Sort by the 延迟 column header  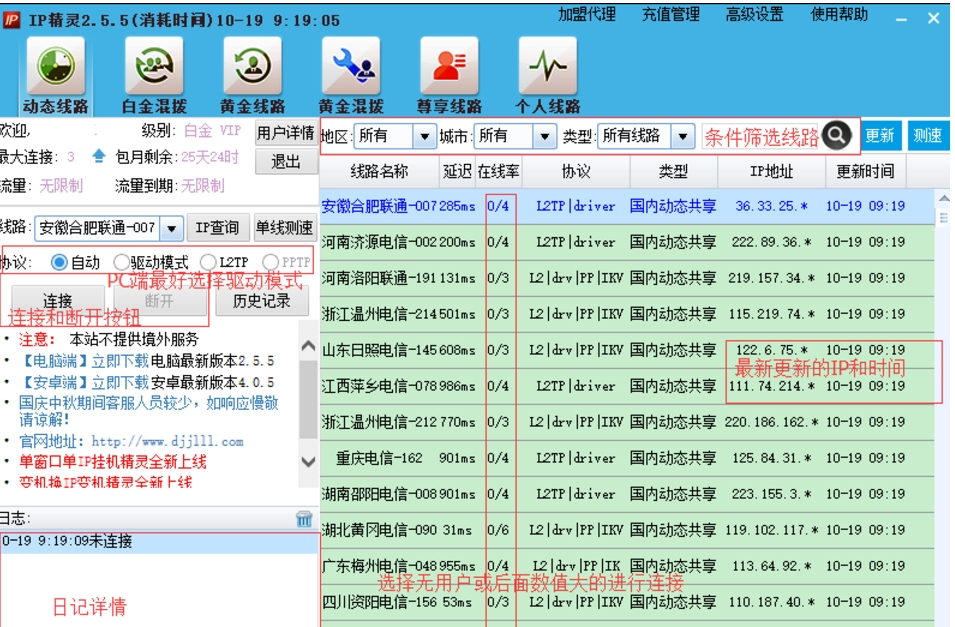coord(457,172)
